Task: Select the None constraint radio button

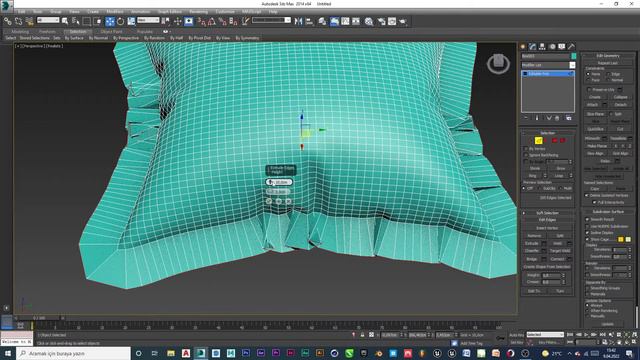Action: 588,74
